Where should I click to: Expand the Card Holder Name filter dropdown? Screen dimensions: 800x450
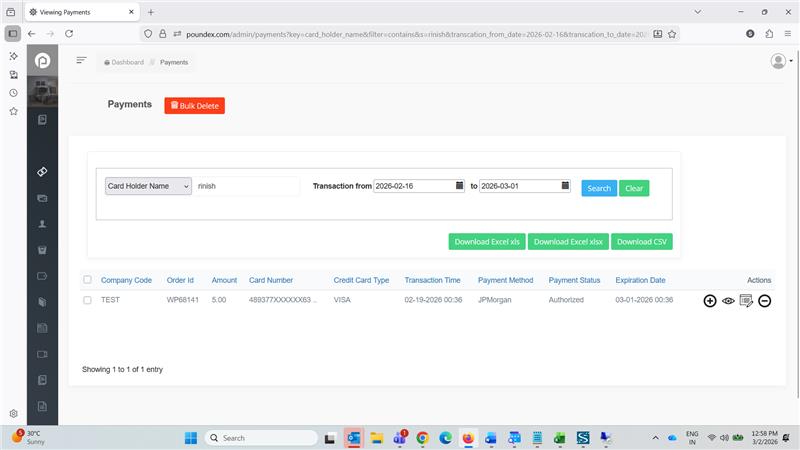(148, 187)
